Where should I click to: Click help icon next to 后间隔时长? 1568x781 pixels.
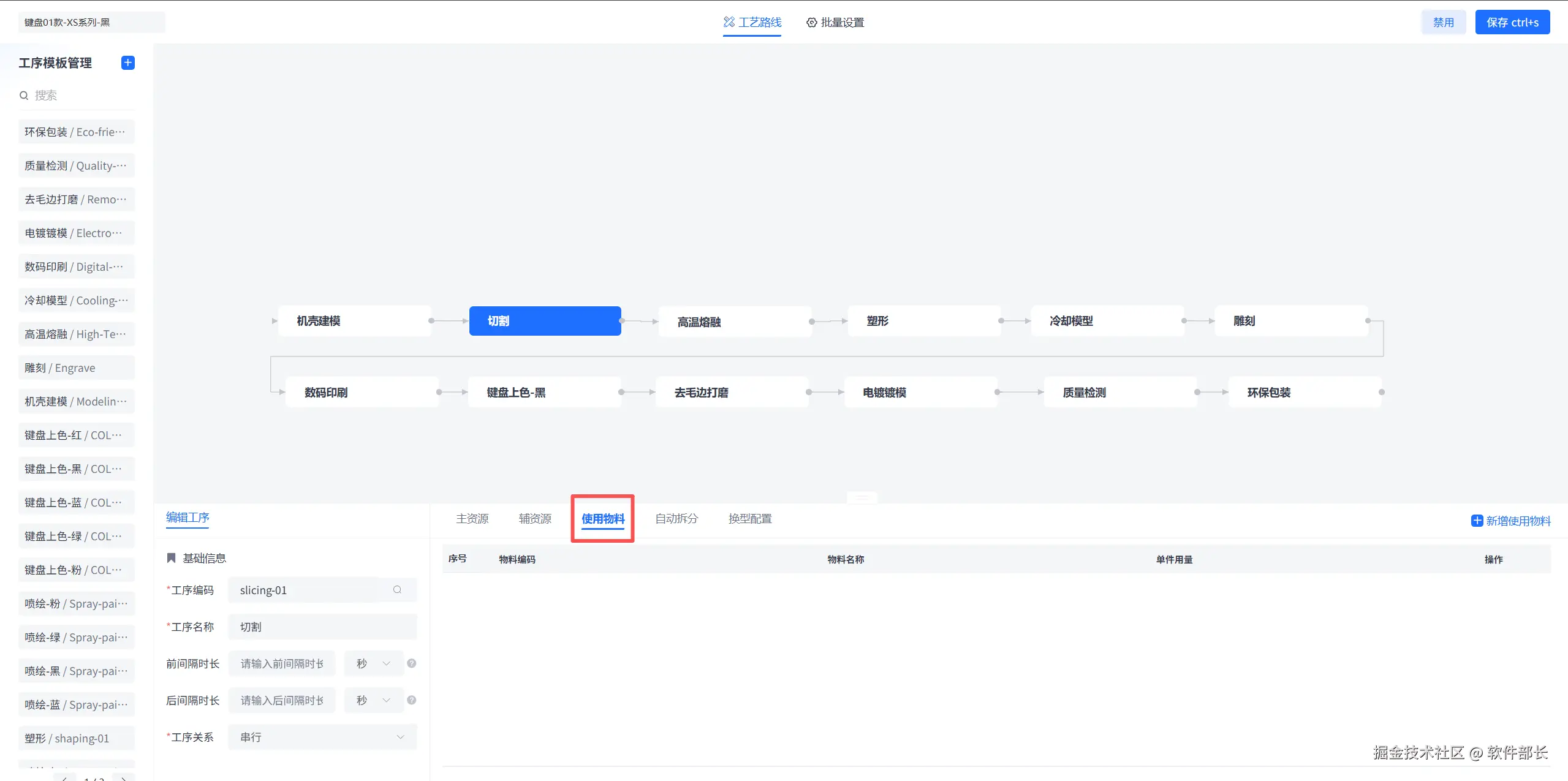coord(412,700)
